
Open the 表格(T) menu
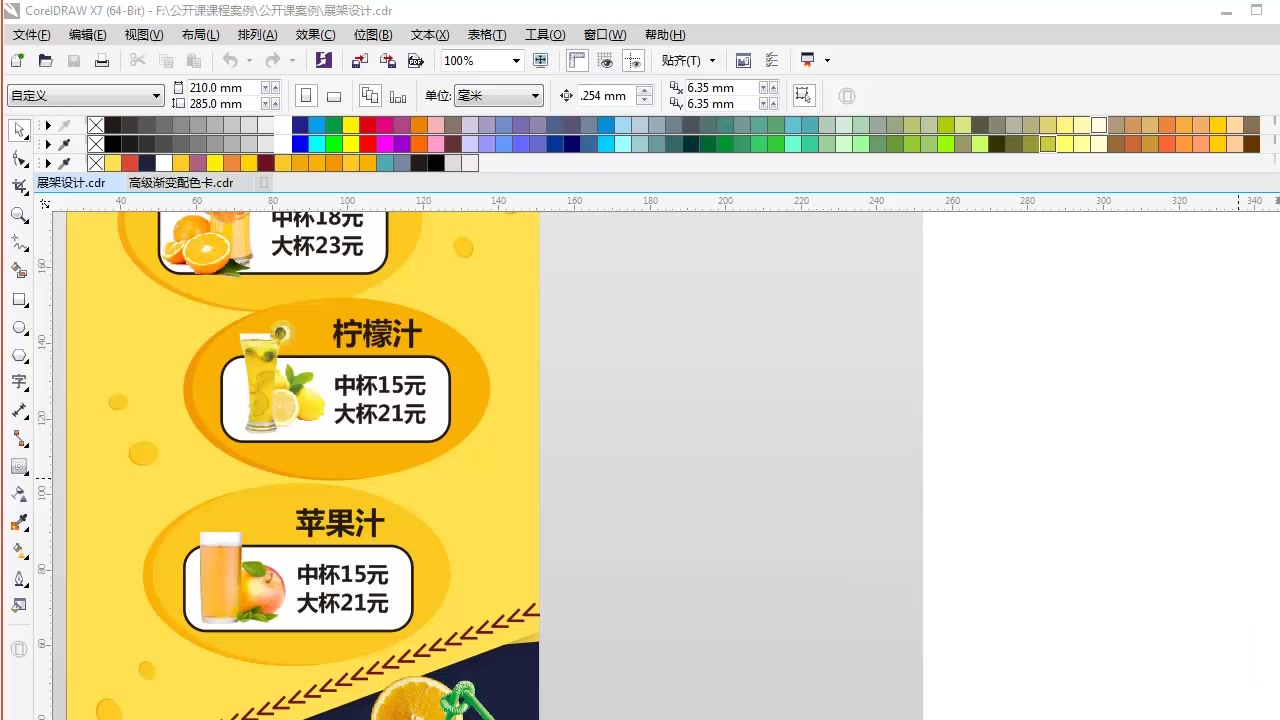(487, 34)
